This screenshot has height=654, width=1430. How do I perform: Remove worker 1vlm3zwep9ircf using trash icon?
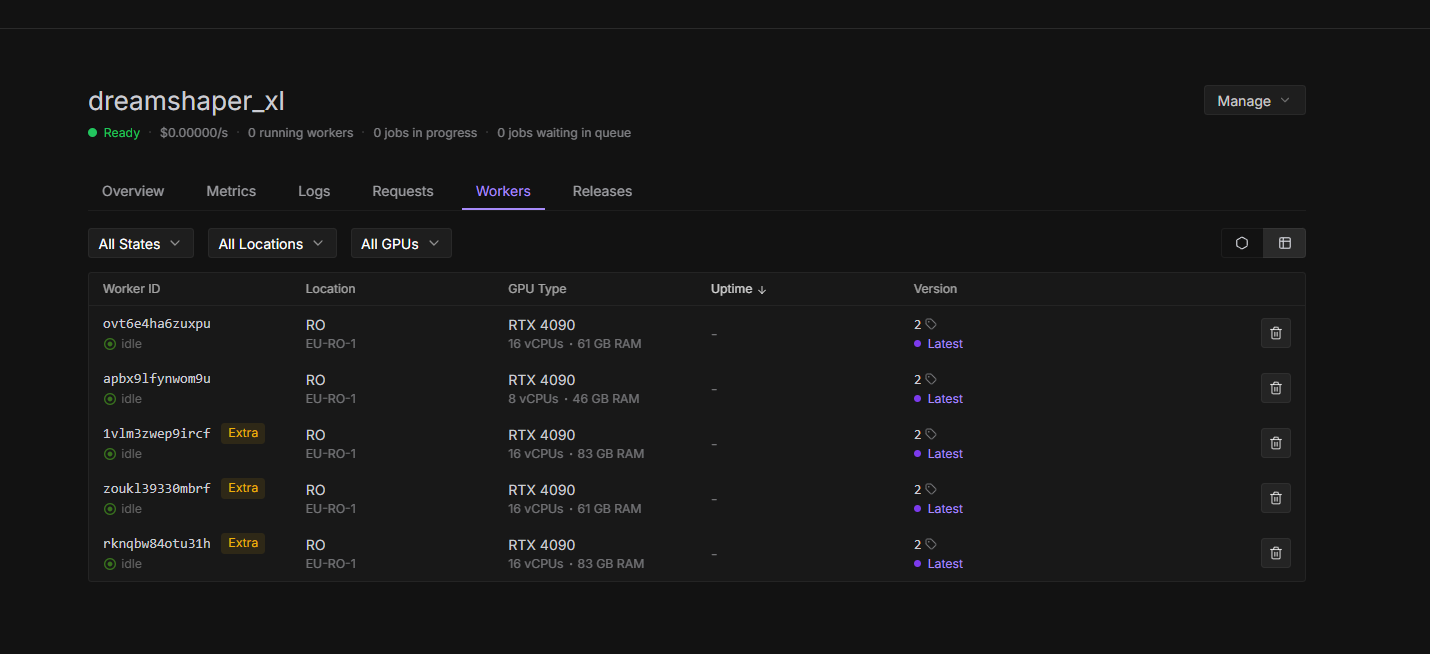[1275, 443]
